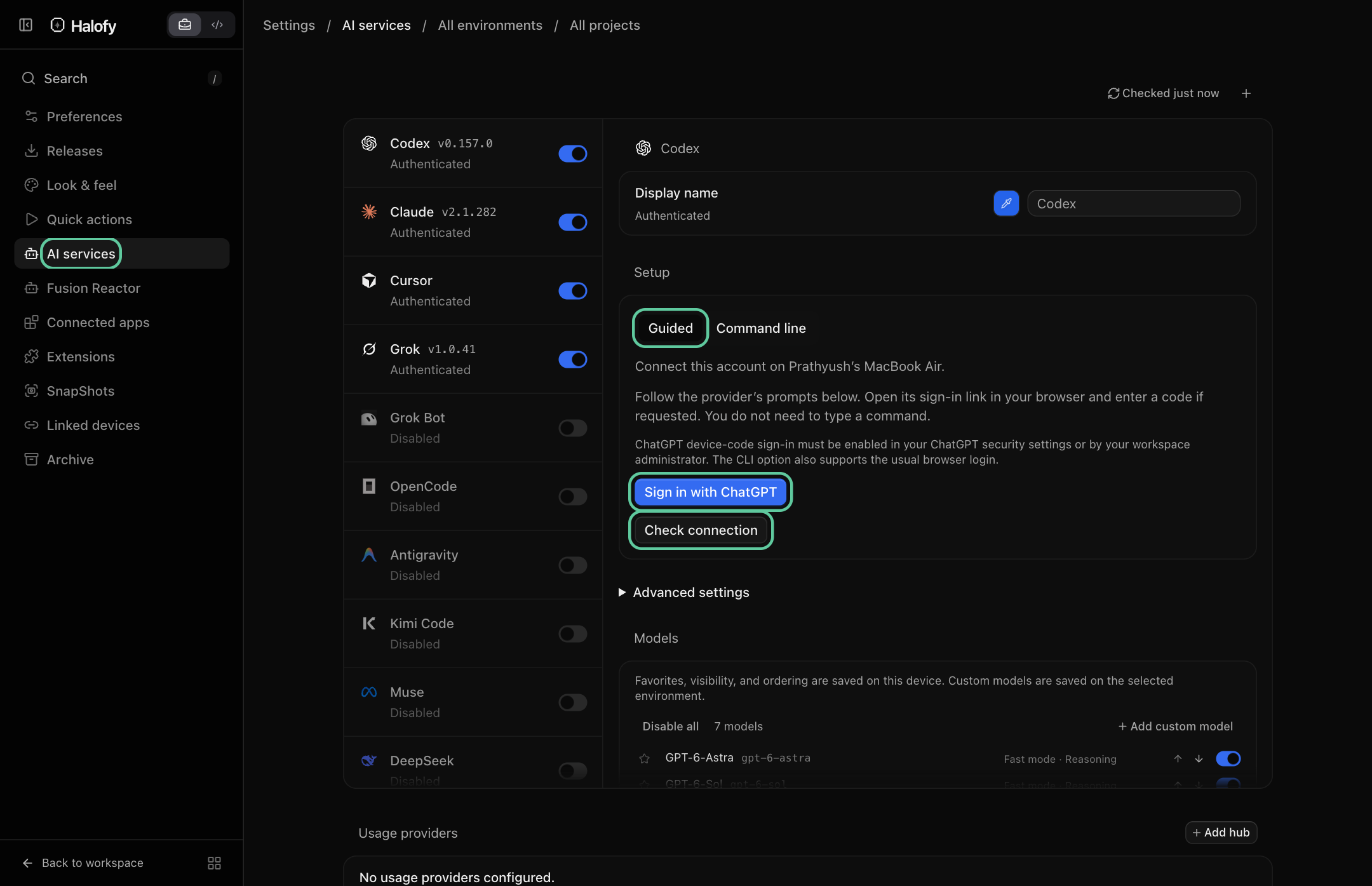Click the Cursor cube icon
1372x886 pixels.
[369, 280]
